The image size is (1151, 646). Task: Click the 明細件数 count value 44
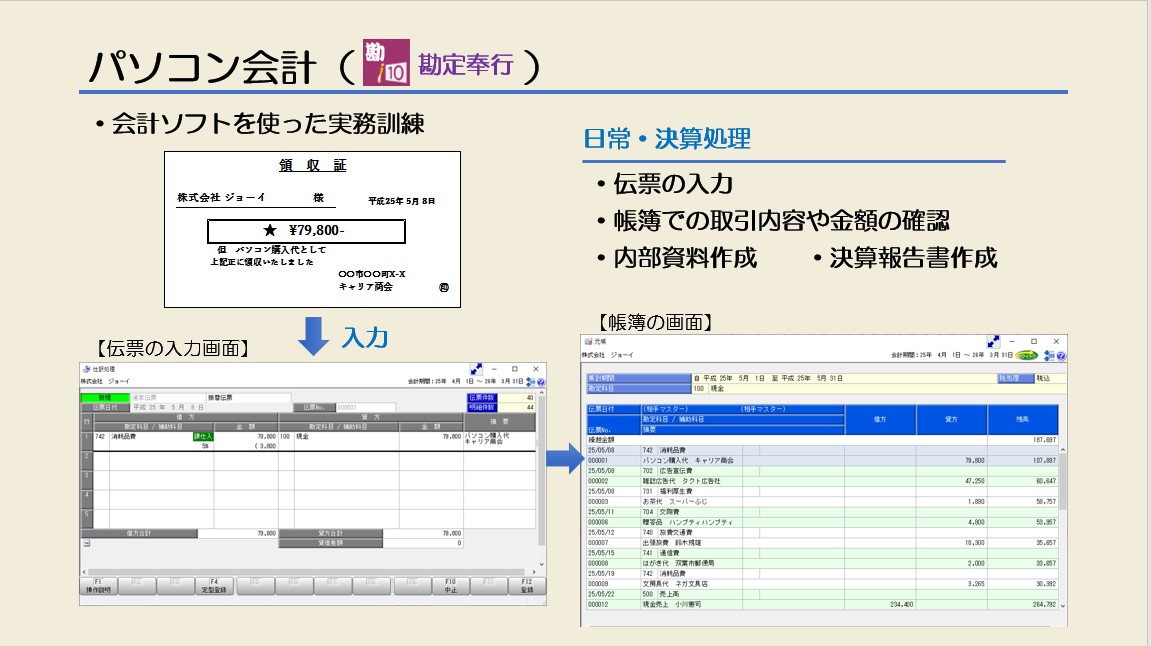pyautogui.click(x=517, y=407)
